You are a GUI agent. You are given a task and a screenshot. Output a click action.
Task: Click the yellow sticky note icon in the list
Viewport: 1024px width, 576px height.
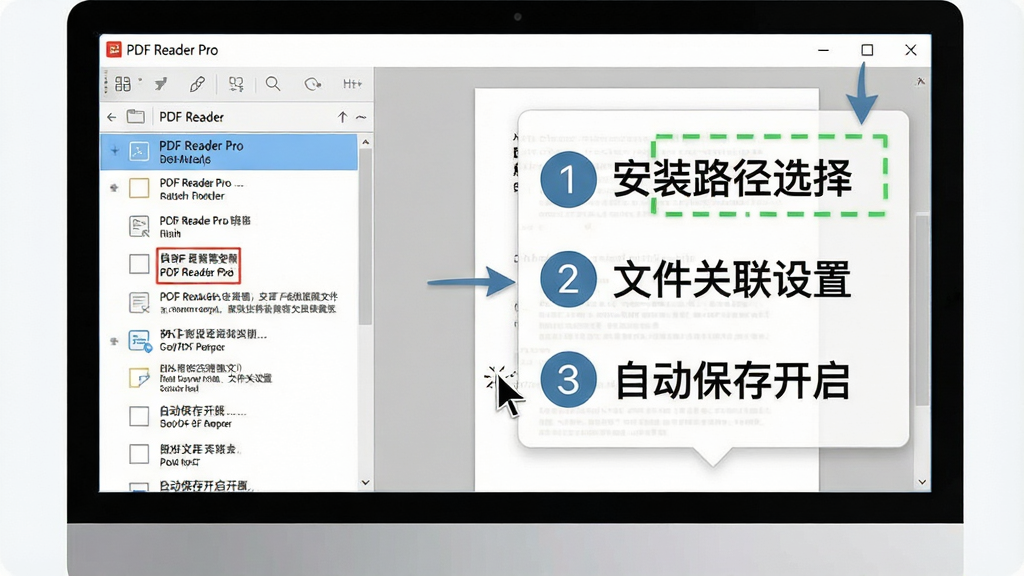(138, 377)
